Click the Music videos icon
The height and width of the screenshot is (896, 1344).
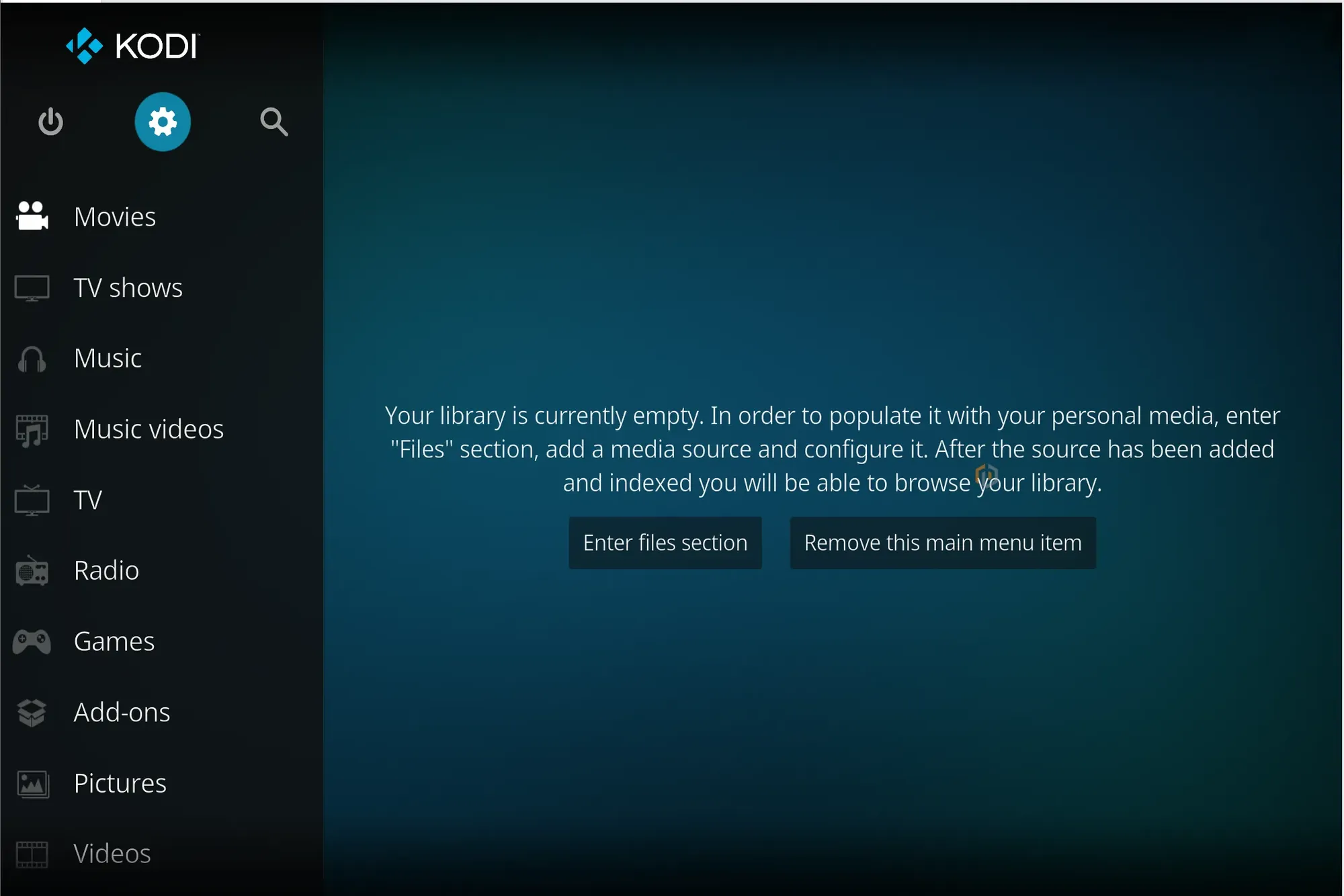coord(32,431)
